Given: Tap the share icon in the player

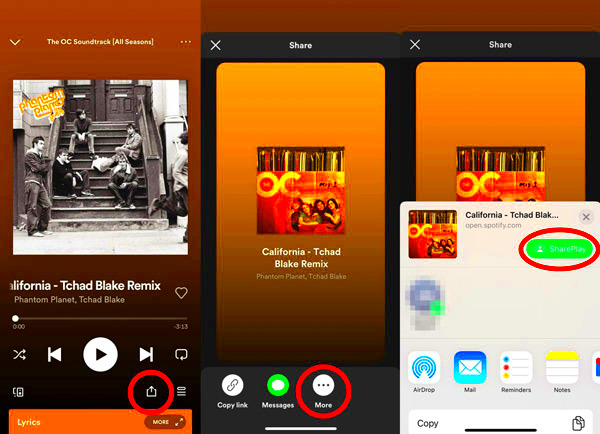Looking at the screenshot, I should [x=151, y=391].
